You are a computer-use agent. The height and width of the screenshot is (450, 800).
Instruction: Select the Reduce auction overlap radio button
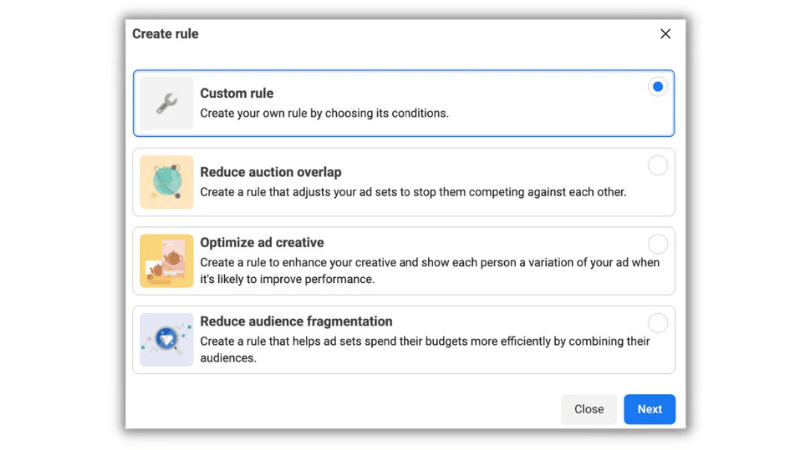[657, 166]
